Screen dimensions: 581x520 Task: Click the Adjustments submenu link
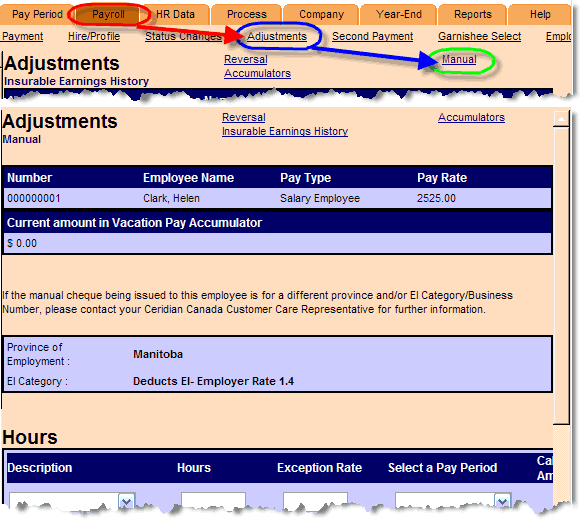pyautogui.click(x=277, y=36)
